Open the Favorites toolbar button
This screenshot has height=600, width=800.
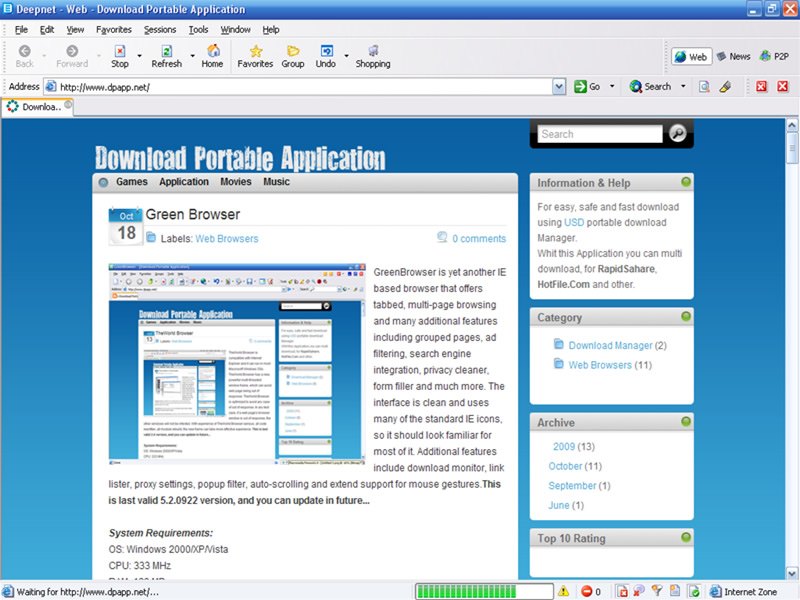[255, 57]
